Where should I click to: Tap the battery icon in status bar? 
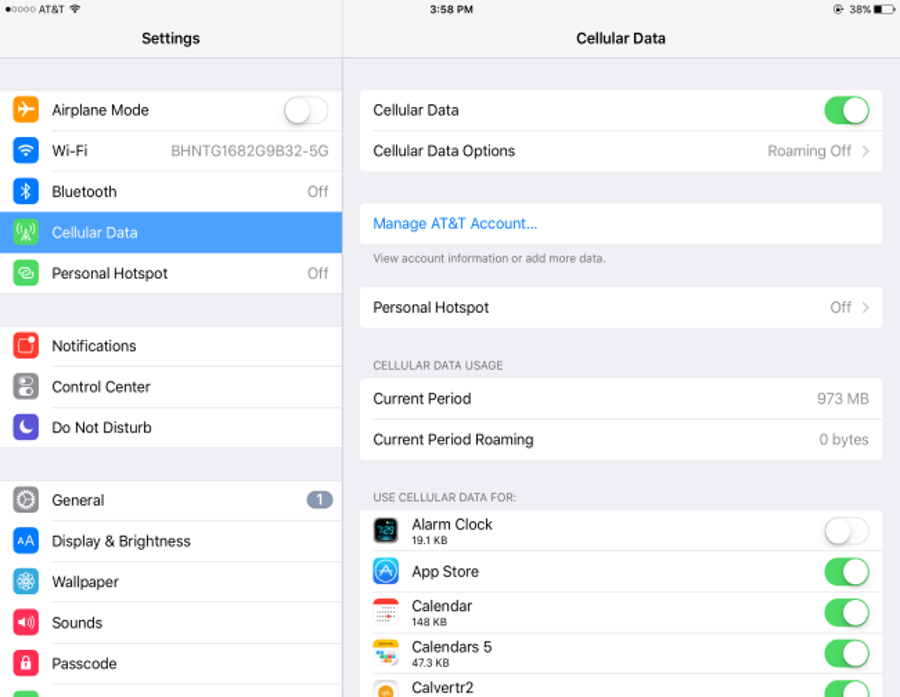[x=885, y=9]
